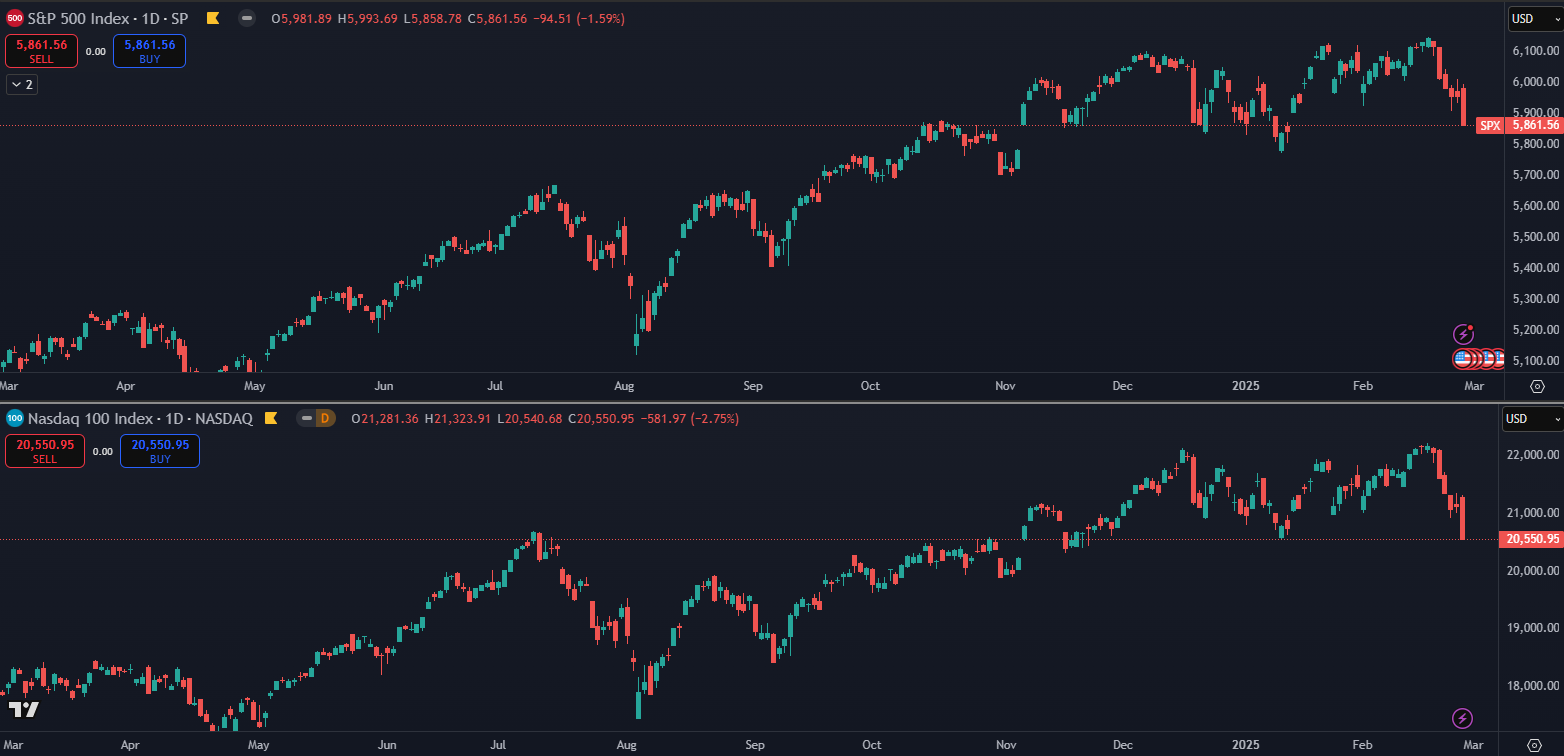1564x756 pixels.
Task: Open Nasdaq chart settings hexagon icon
Action: [1538, 745]
